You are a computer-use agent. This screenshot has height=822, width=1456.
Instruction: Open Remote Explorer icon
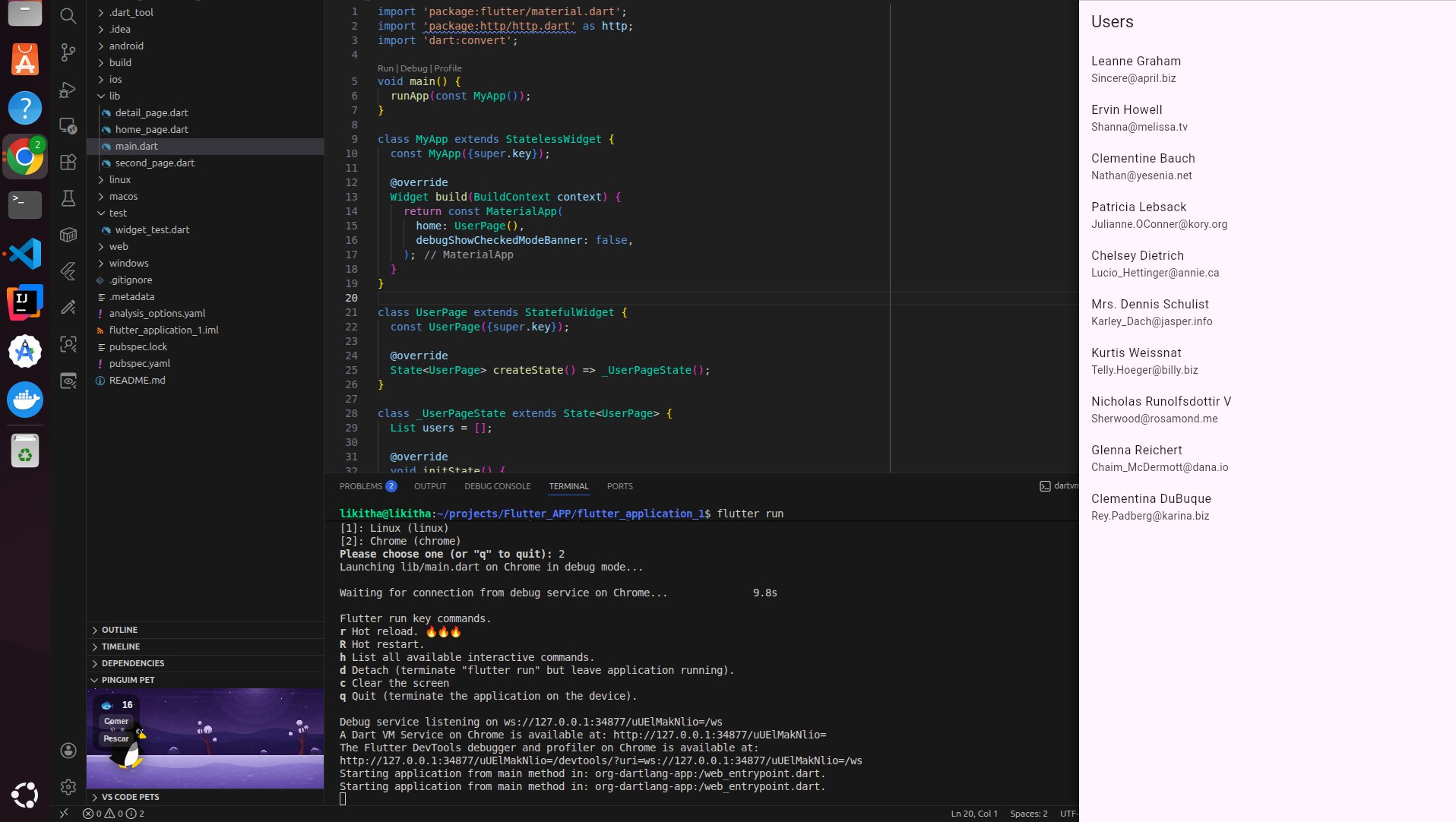[x=68, y=126]
